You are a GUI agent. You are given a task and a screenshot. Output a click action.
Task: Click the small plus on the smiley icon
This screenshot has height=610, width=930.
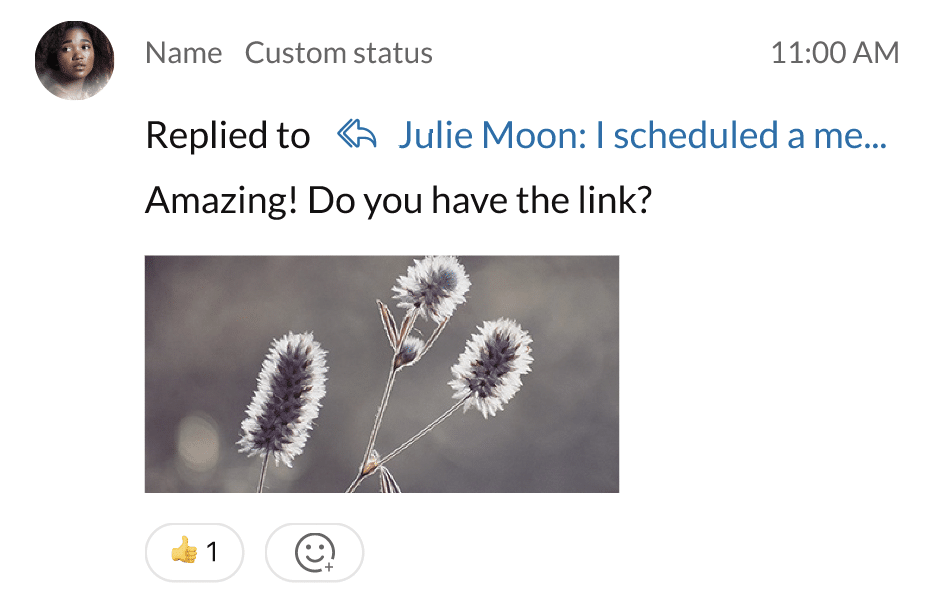tap(329, 565)
